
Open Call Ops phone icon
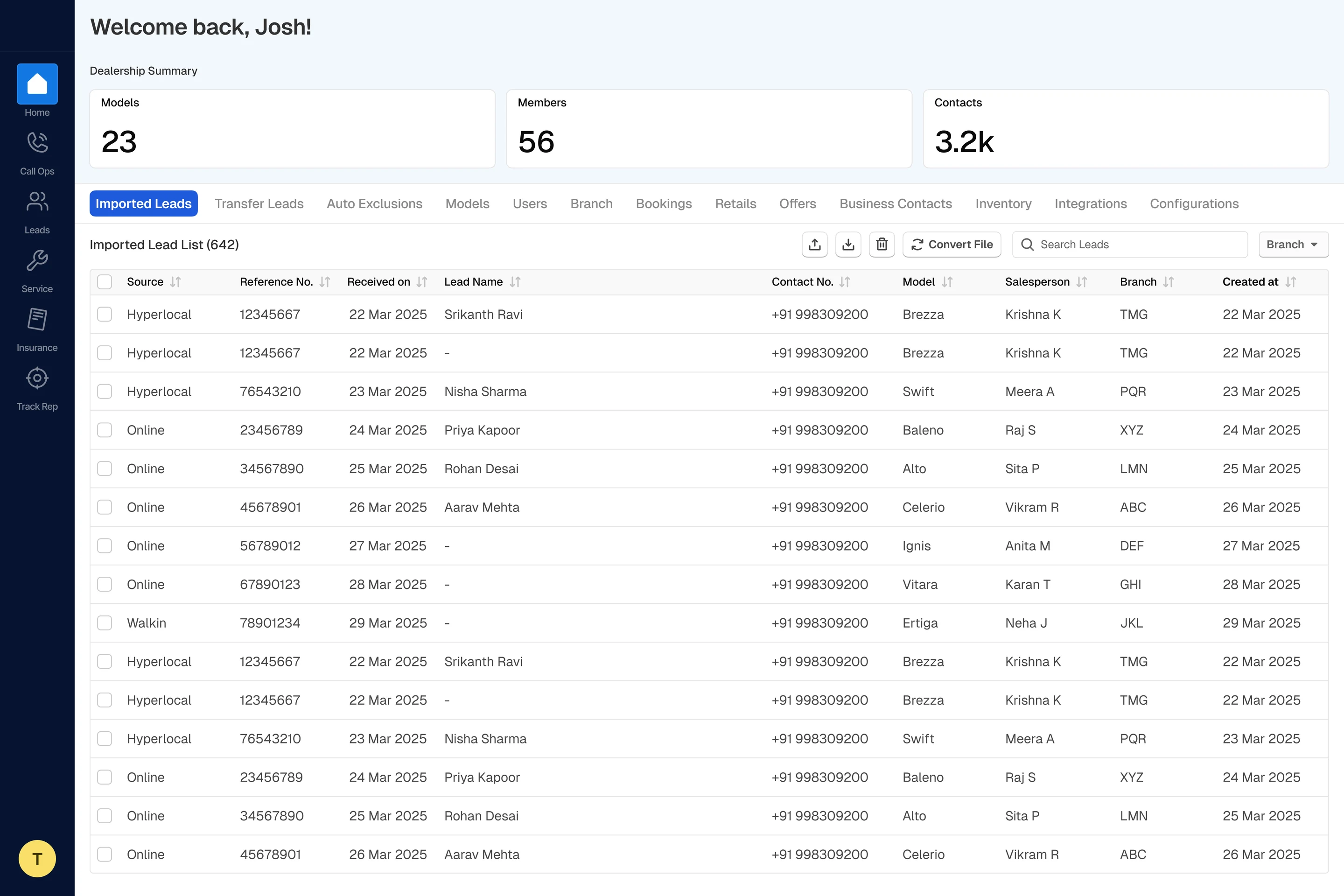tap(37, 142)
